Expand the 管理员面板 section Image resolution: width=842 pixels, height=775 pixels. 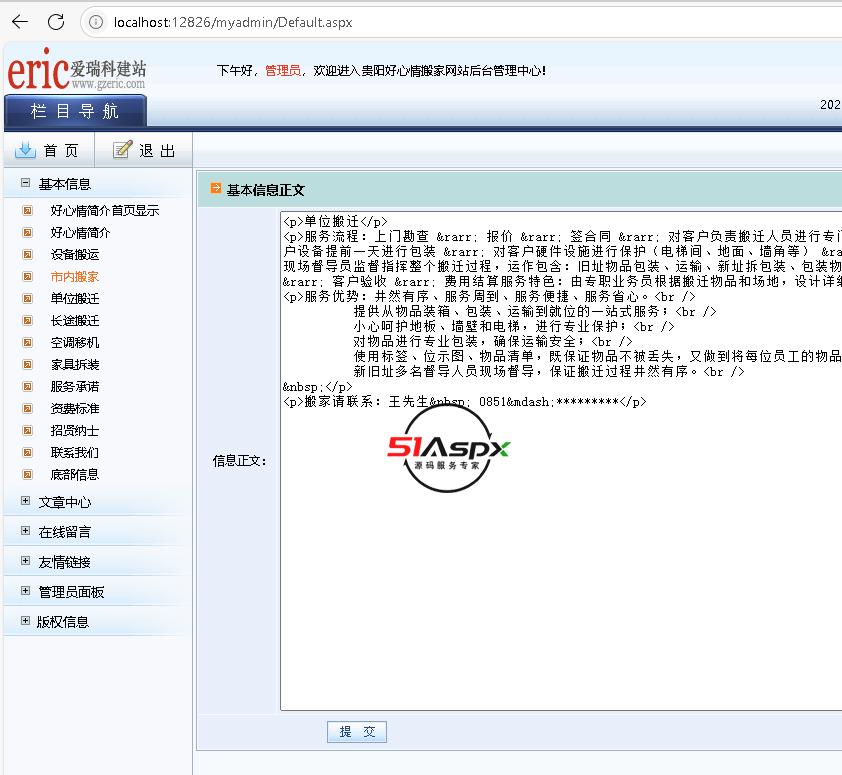coord(26,592)
